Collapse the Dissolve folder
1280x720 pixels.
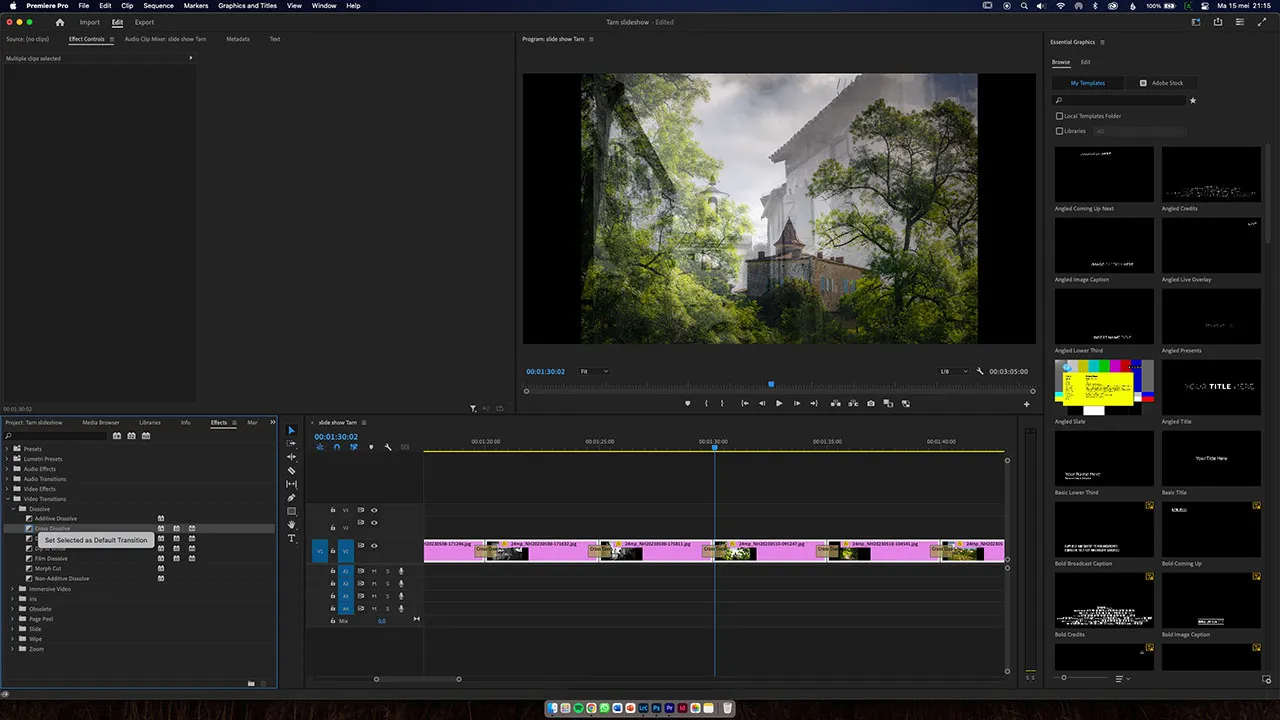(x=13, y=509)
